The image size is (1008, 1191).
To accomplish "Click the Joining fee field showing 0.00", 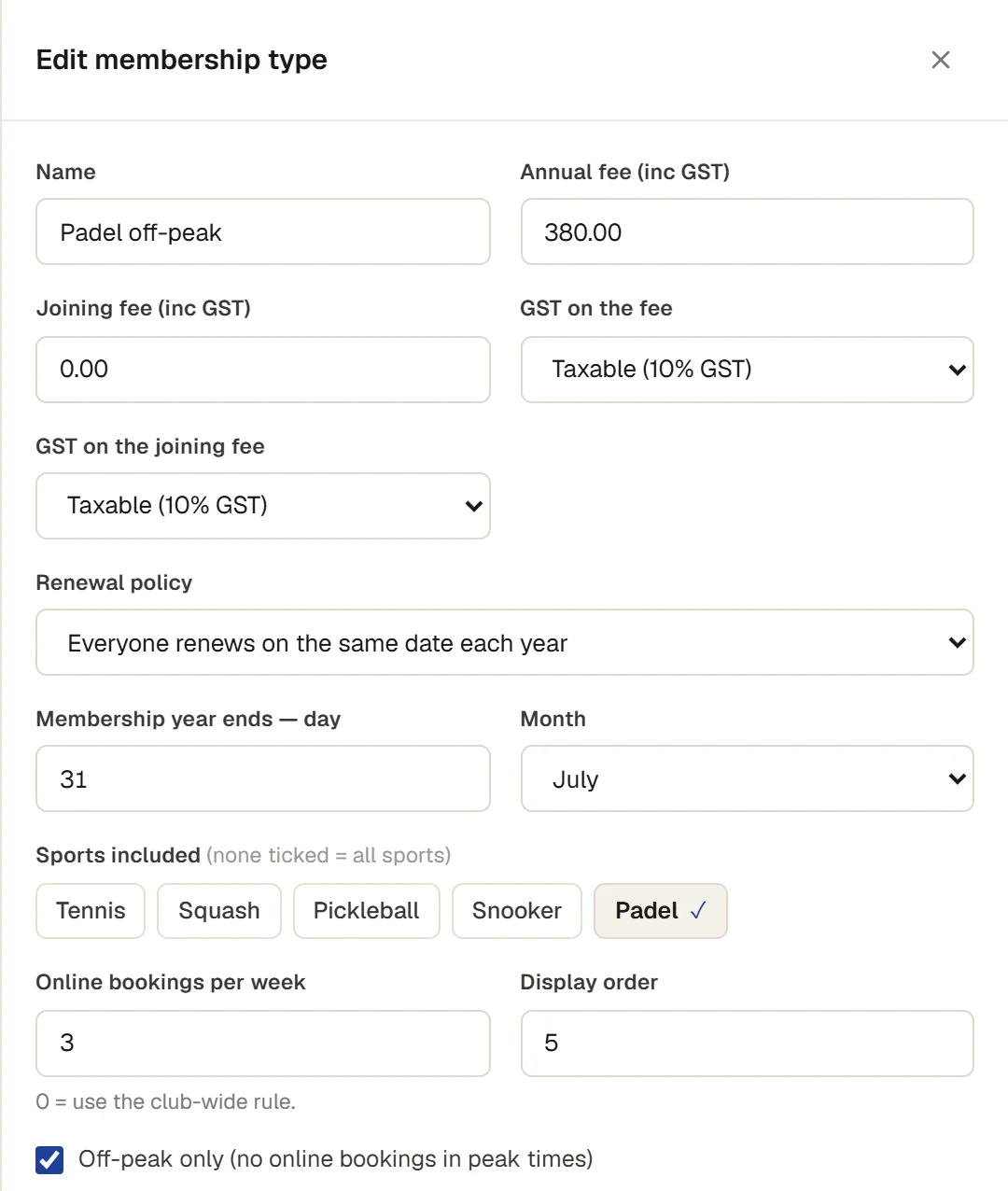I will coord(263,370).
